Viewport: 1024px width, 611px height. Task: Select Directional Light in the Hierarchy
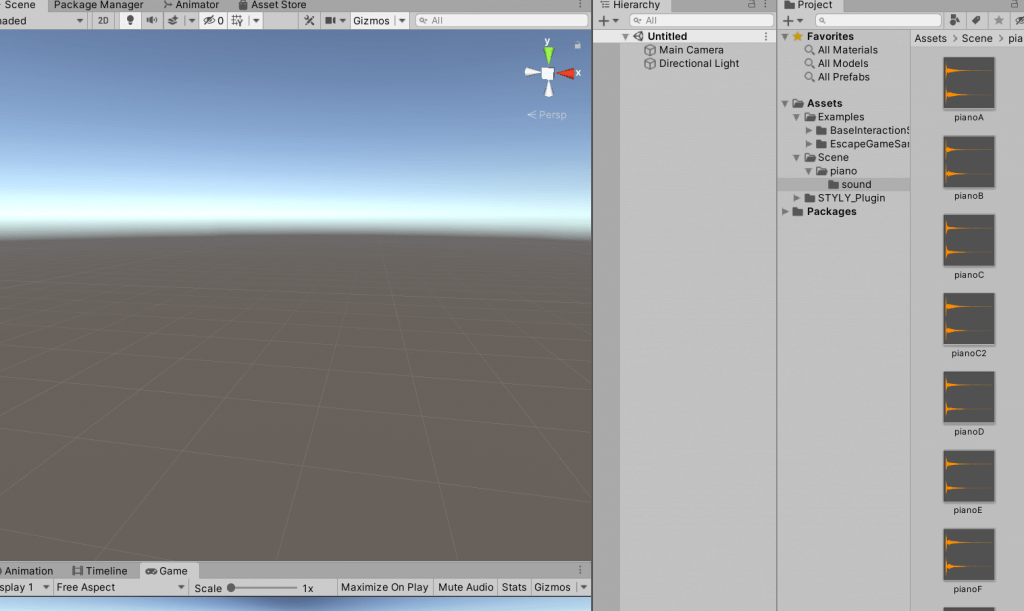point(699,63)
